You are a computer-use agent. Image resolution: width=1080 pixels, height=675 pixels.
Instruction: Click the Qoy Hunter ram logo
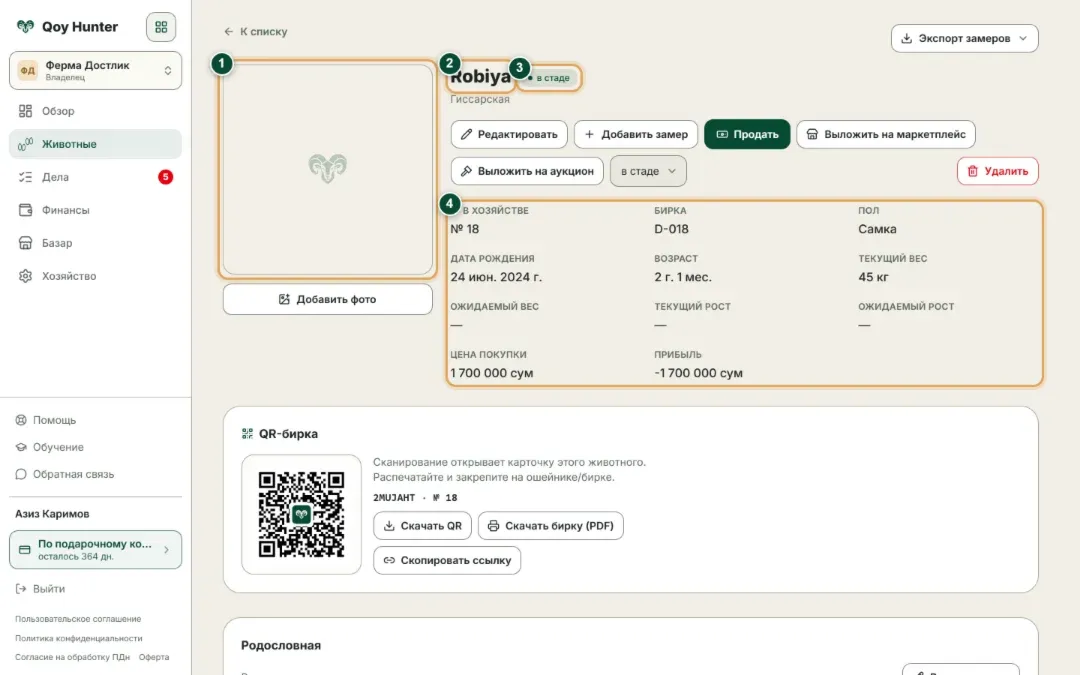tap(25, 27)
